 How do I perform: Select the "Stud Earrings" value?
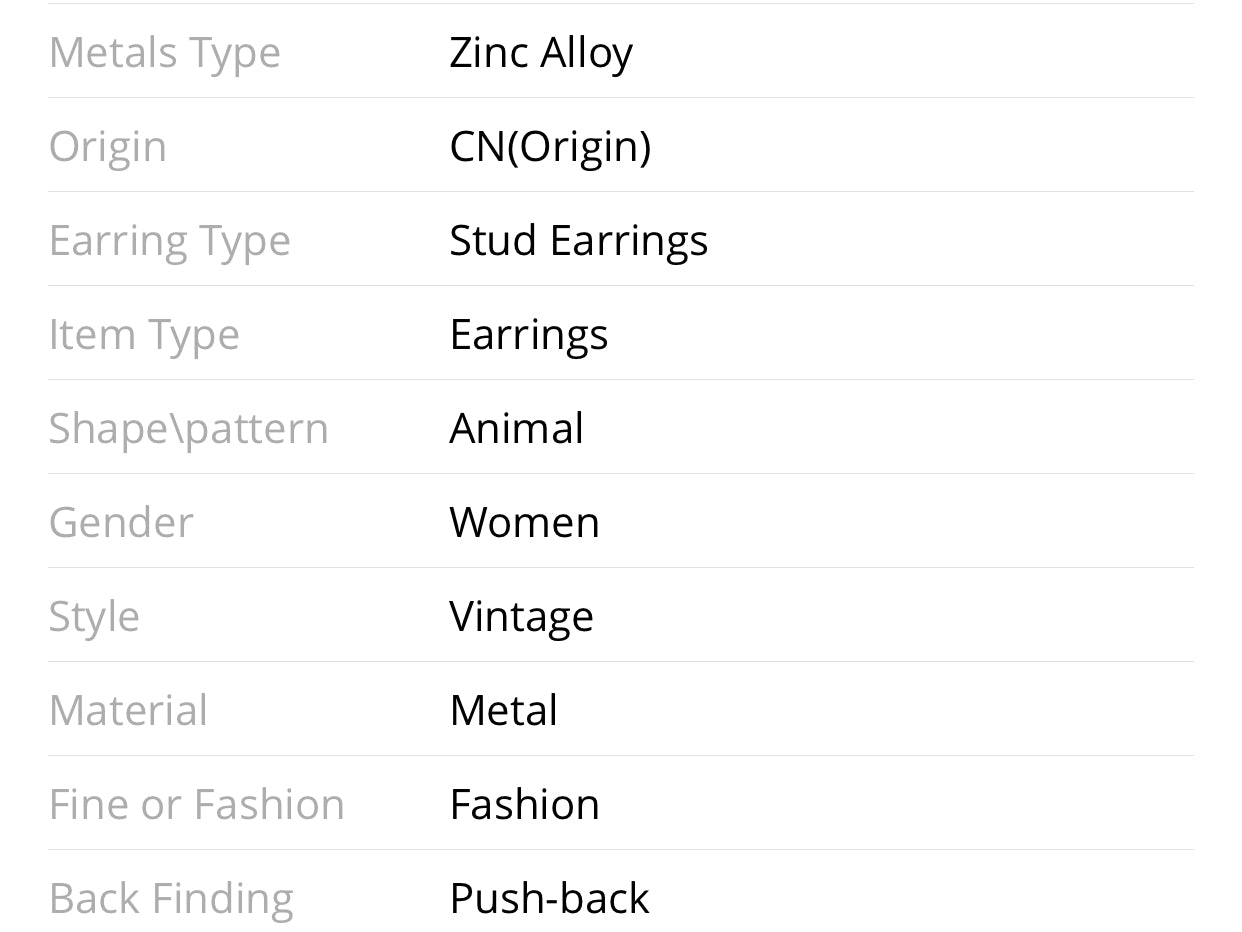(x=578, y=241)
